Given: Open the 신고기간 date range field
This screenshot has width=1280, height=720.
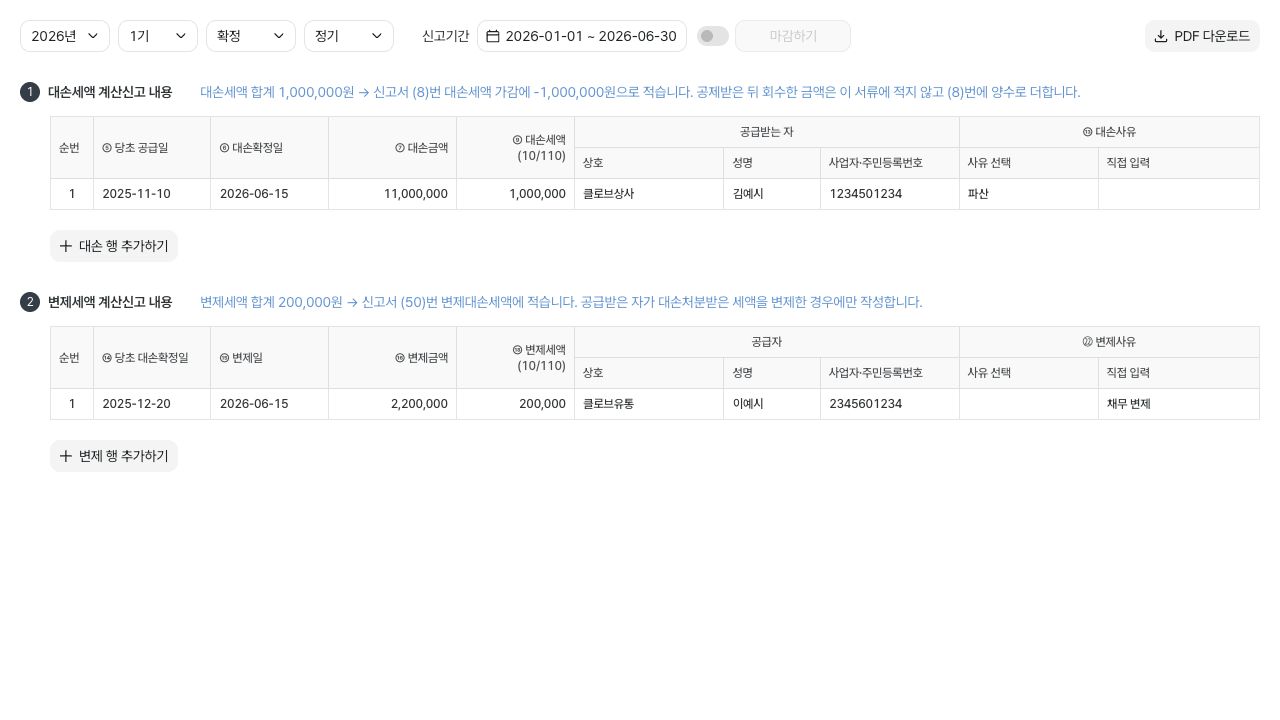Looking at the screenshot, I should point(582,36).
